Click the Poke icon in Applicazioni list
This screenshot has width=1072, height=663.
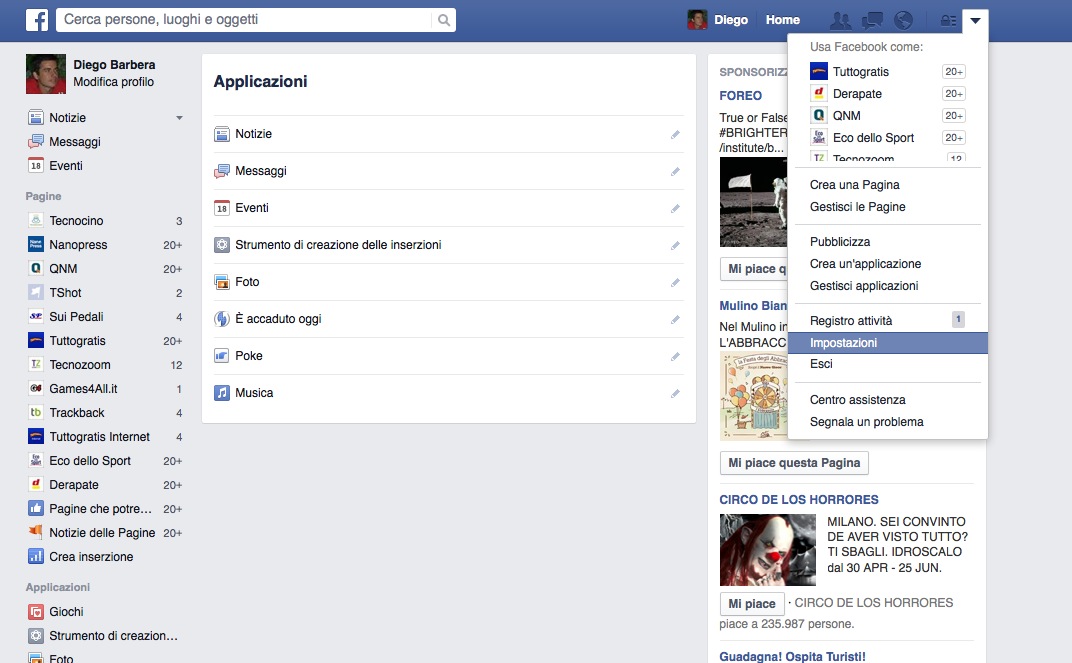coord(222,356)
